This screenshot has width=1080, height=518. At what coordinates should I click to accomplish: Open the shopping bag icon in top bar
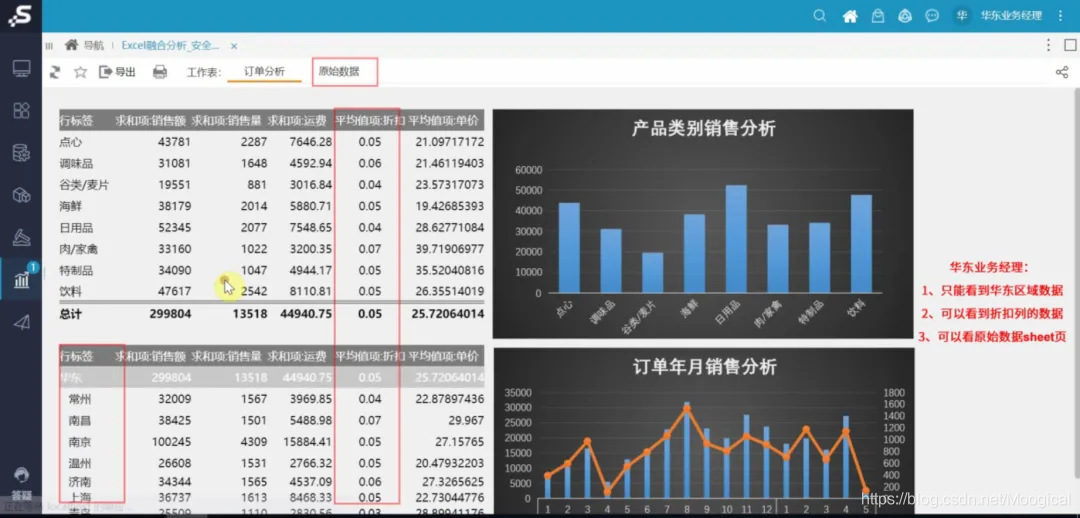[878, 16]
